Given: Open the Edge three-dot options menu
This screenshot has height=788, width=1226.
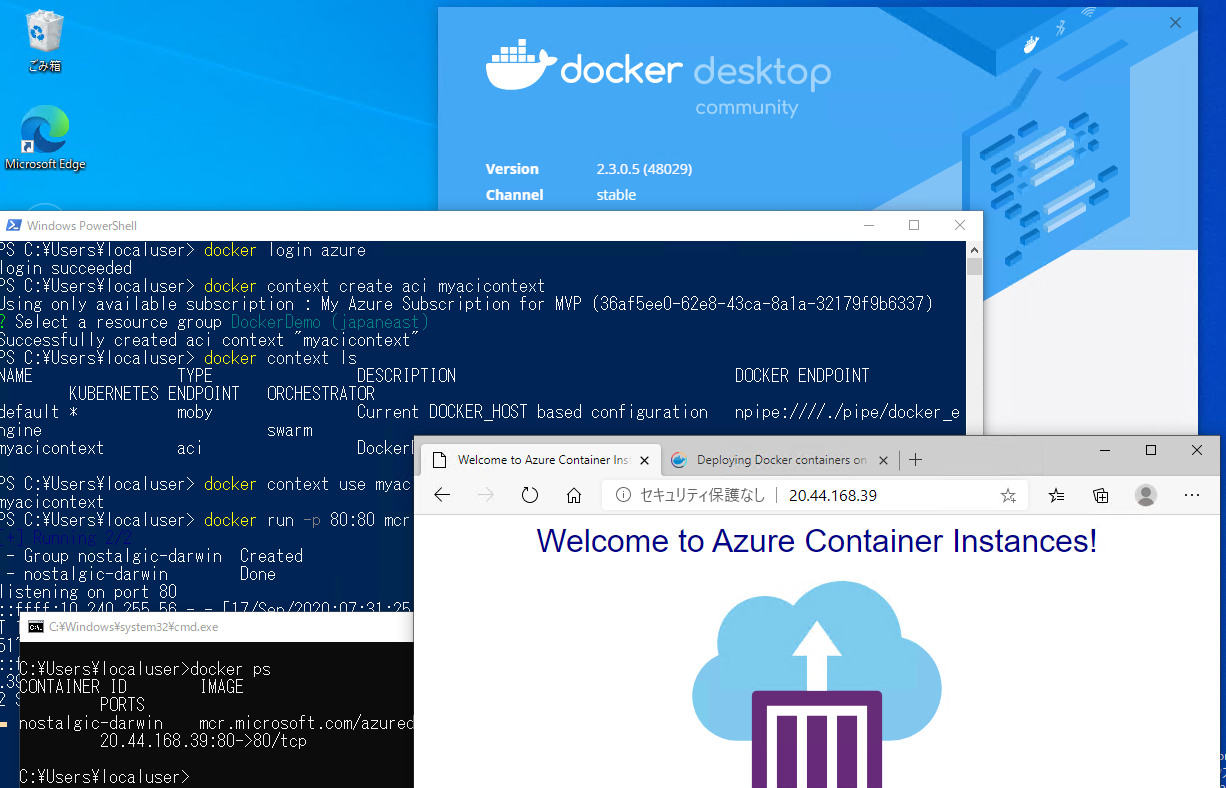Looking at the screenshot, I should click(1192, 494).
